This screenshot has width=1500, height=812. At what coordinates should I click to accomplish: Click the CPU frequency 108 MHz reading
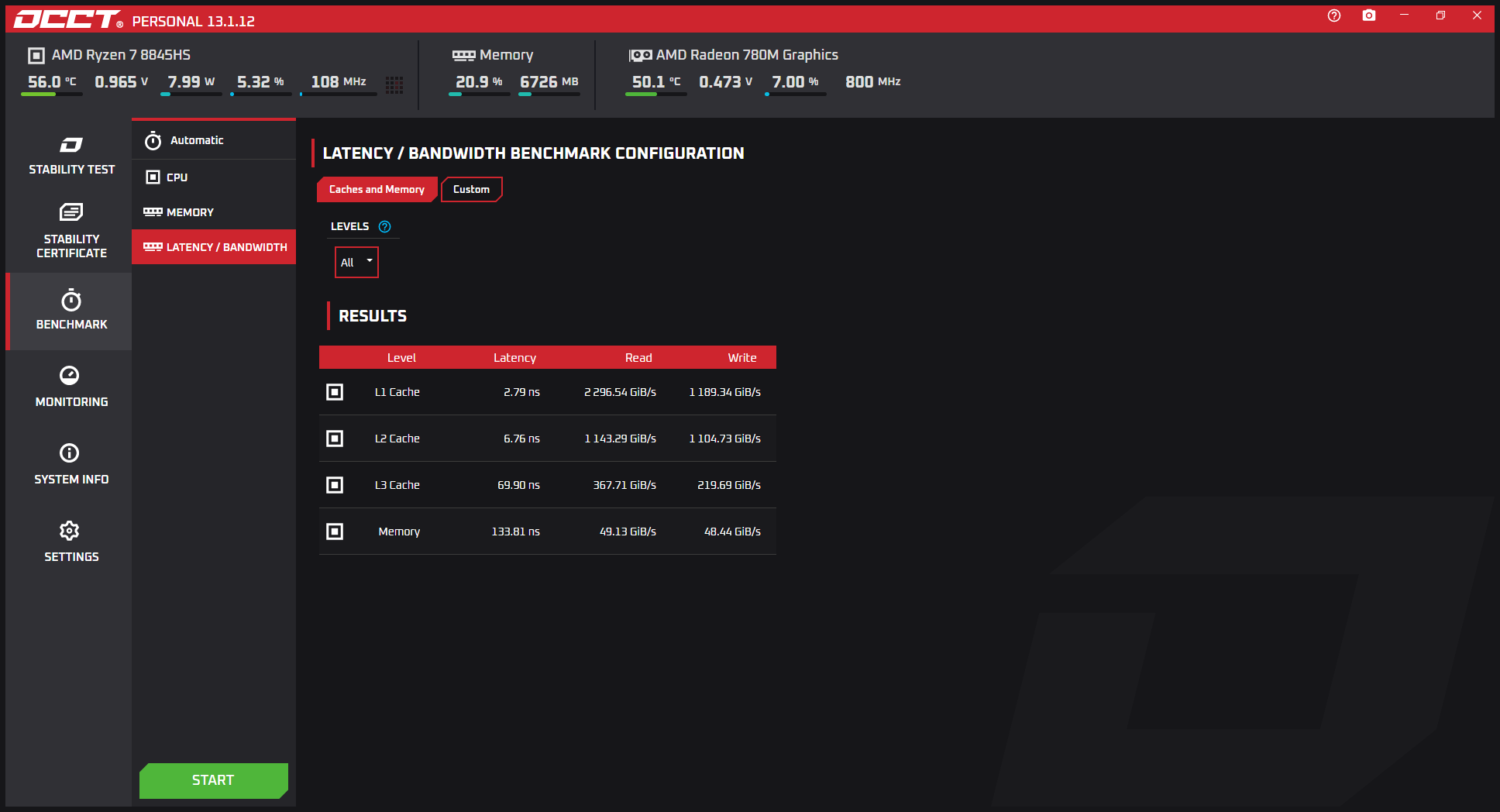click(339, 82)
